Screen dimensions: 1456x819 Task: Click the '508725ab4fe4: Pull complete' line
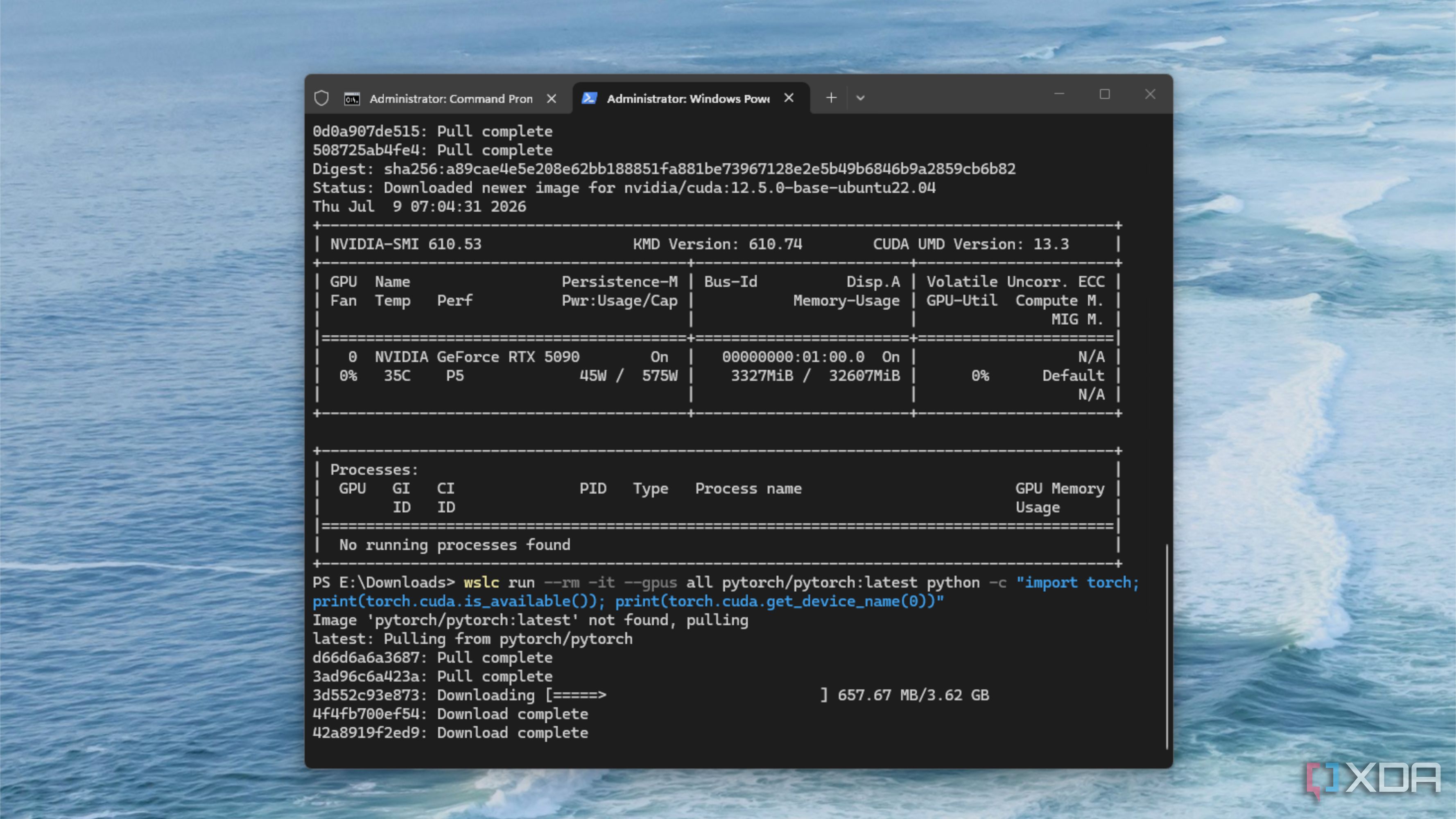point(432,150)
